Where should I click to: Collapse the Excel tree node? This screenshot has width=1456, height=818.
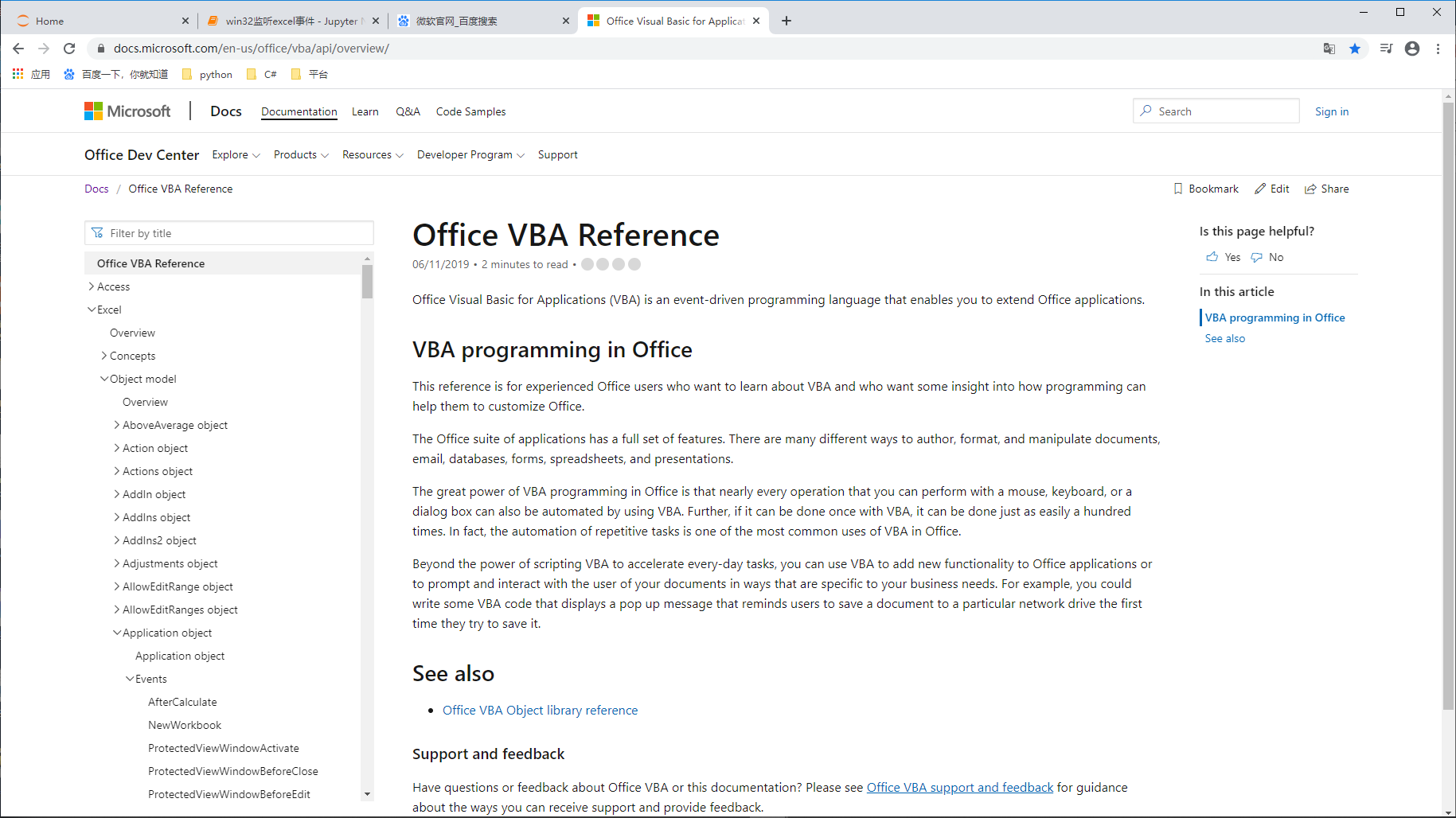tap(92, 310)
